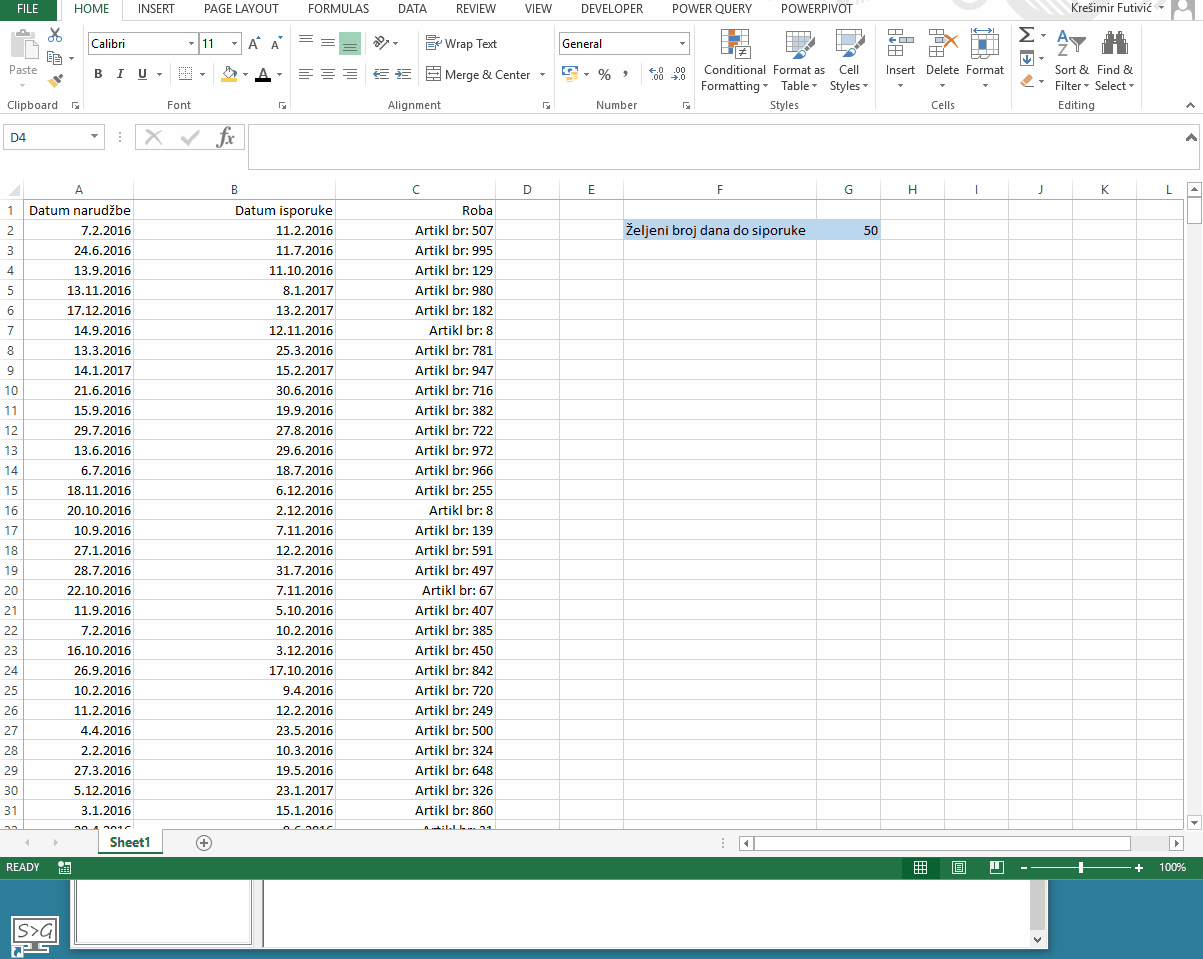Switch to the POWER QUERY tab
Screen dimensions: 1203x959
click(712, 9)
